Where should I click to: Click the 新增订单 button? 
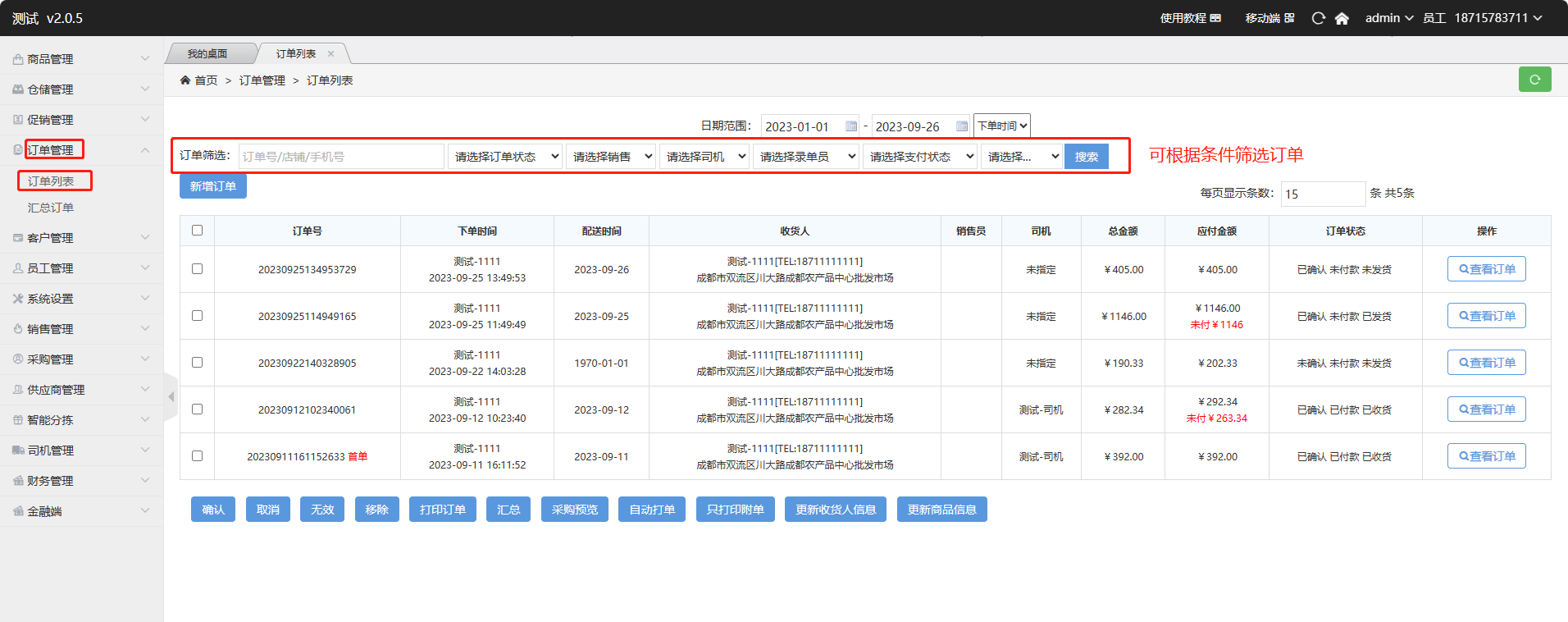213,186
